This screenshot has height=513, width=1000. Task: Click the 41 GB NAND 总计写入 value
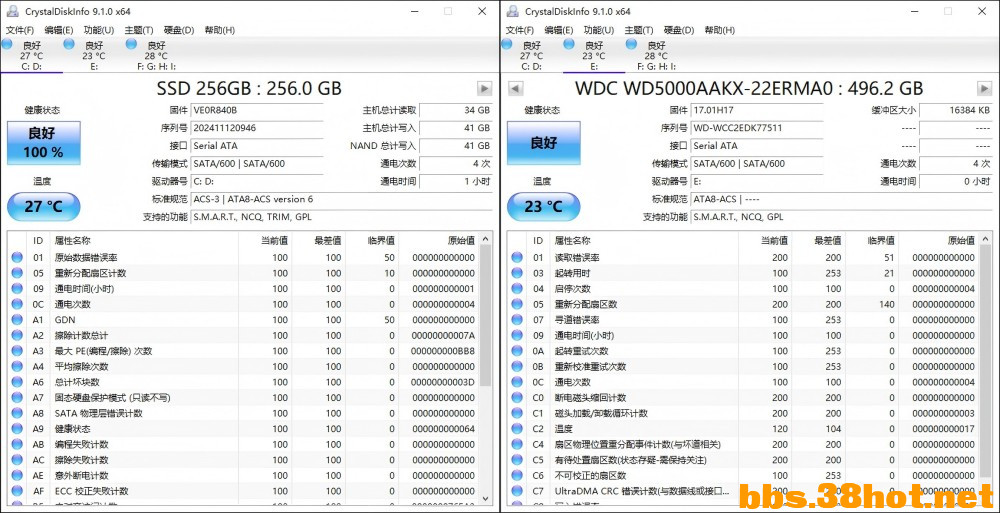coord(456,145)
